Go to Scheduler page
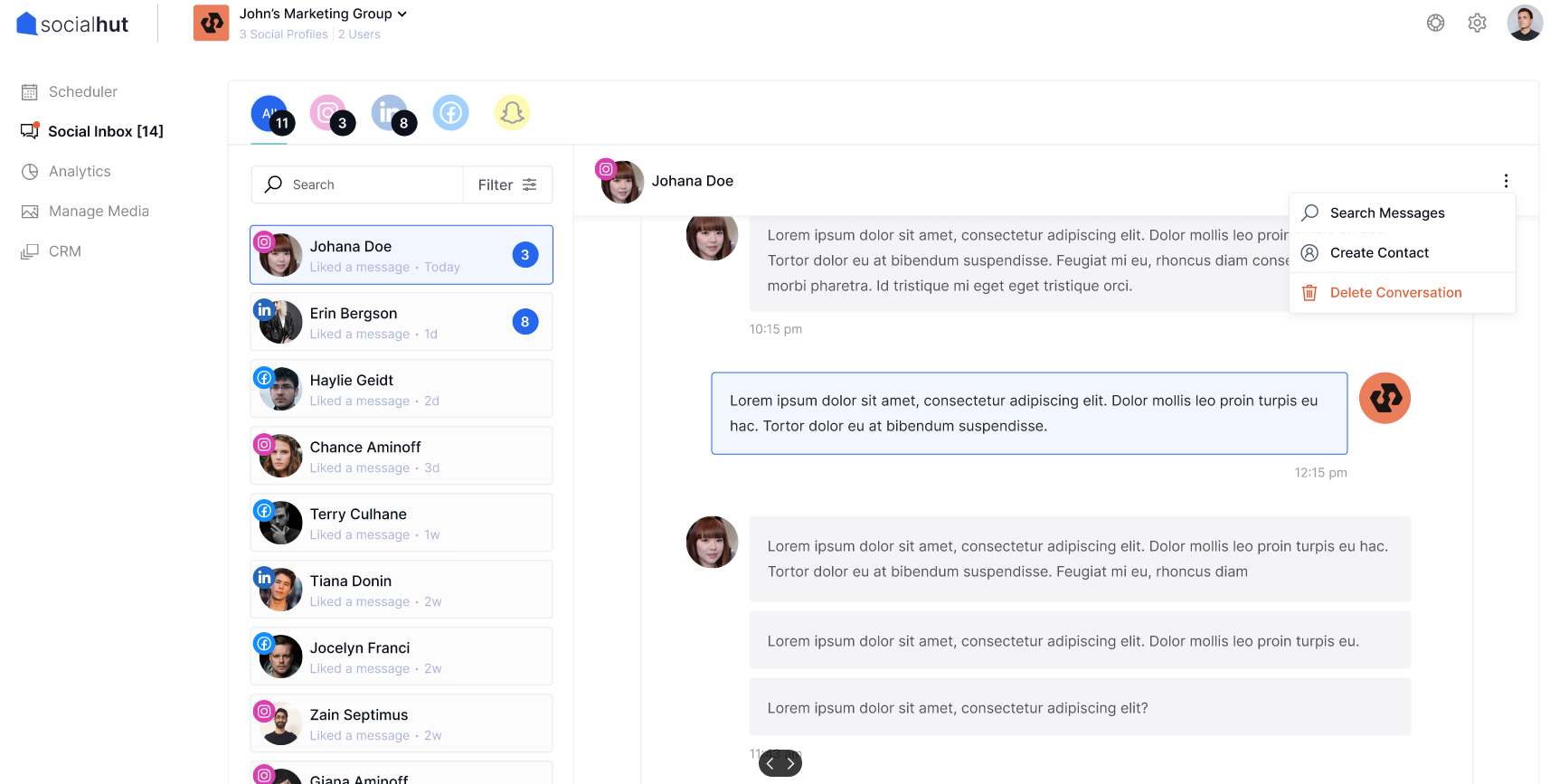 (82, 91)
